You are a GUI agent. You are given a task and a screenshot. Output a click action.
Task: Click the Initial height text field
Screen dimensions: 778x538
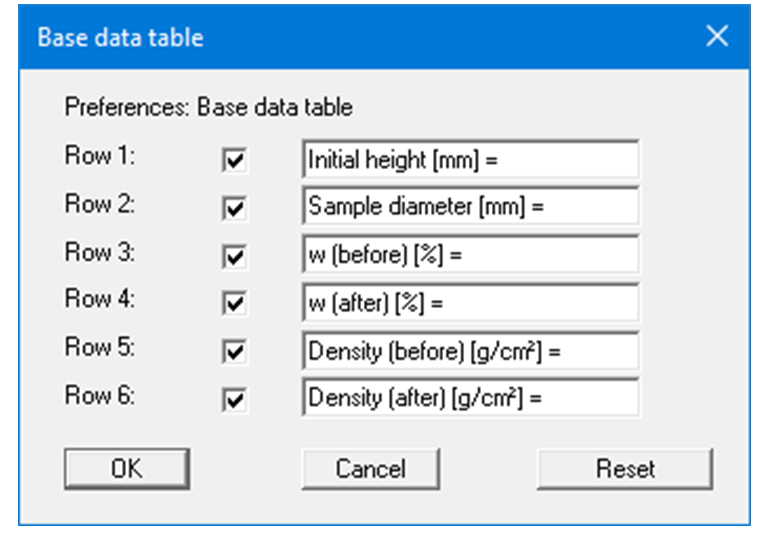point(470,160)
